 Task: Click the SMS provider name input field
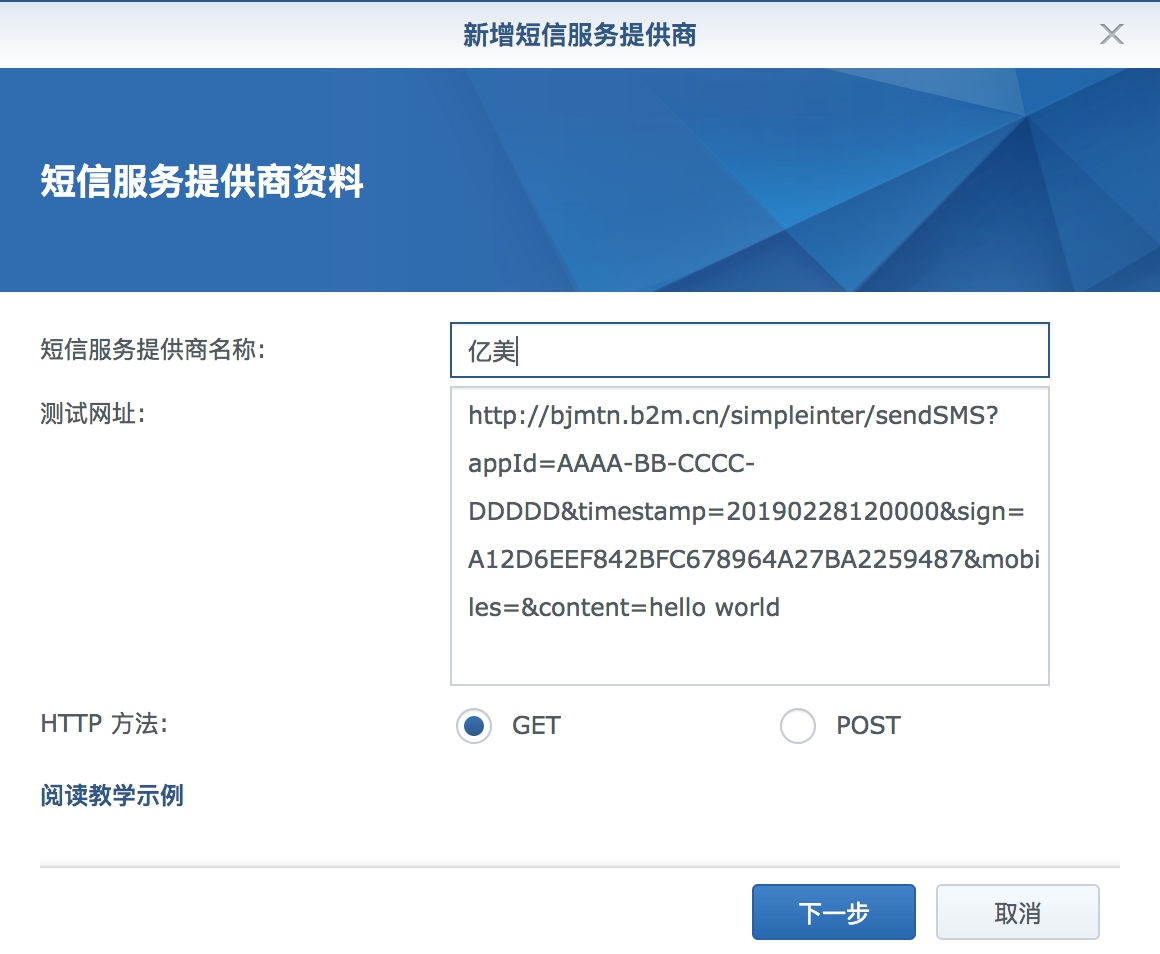[749, 350]
